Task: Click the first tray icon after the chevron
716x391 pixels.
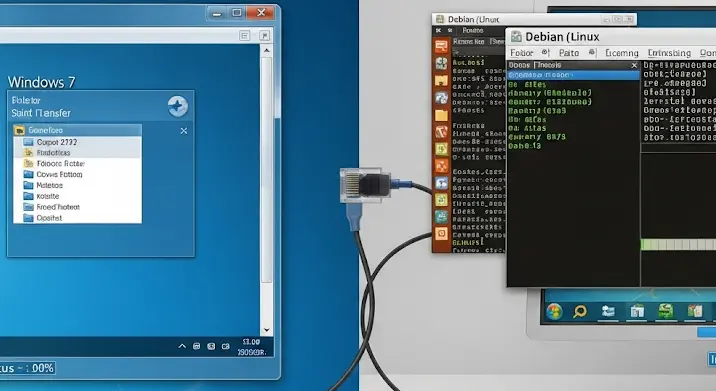Action: [196, 346]
